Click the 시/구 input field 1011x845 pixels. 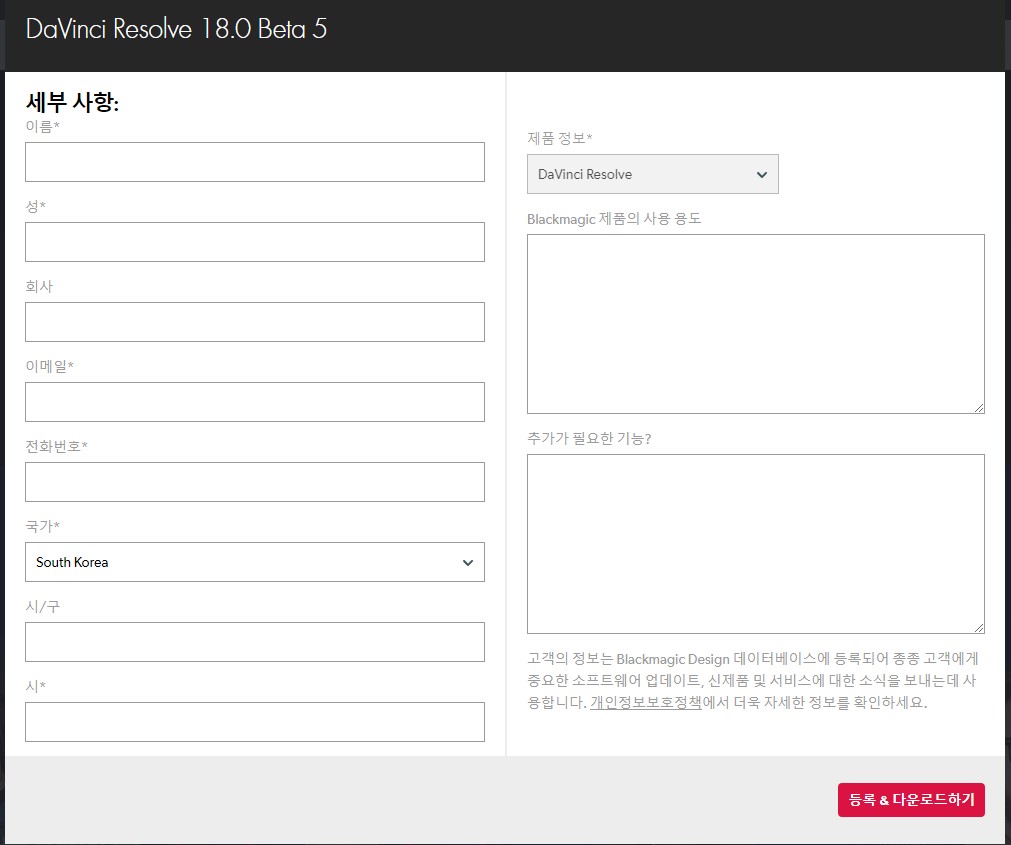click(x=255, y=642)
